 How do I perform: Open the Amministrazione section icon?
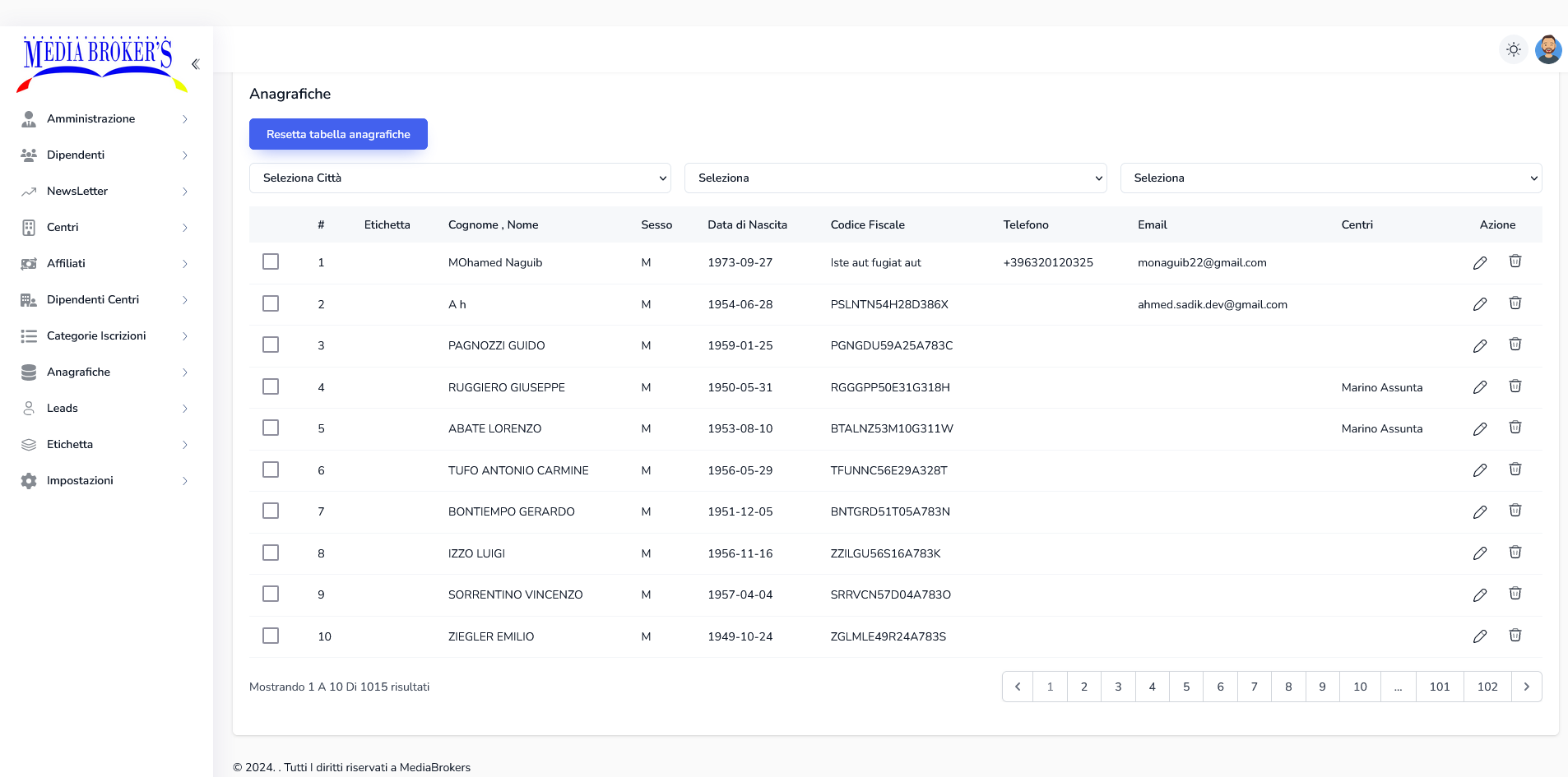[x=29, y=118]
